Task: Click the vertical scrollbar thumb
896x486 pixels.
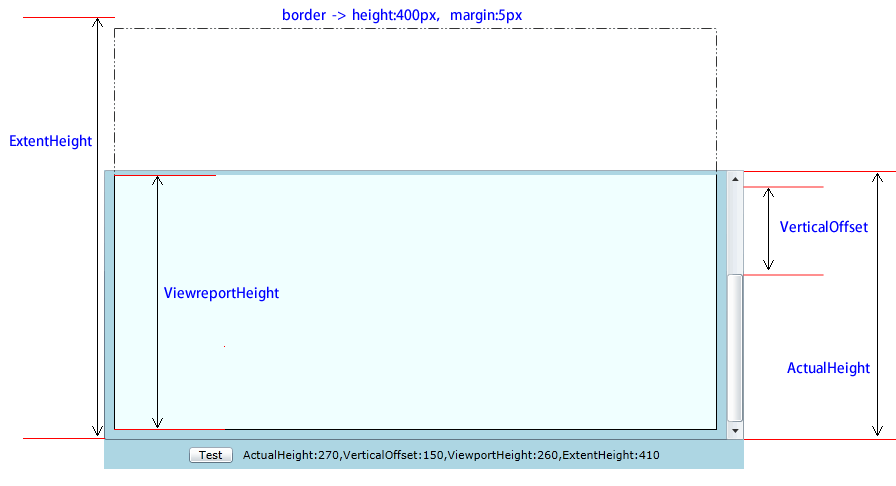Action: tap(735, 348)
